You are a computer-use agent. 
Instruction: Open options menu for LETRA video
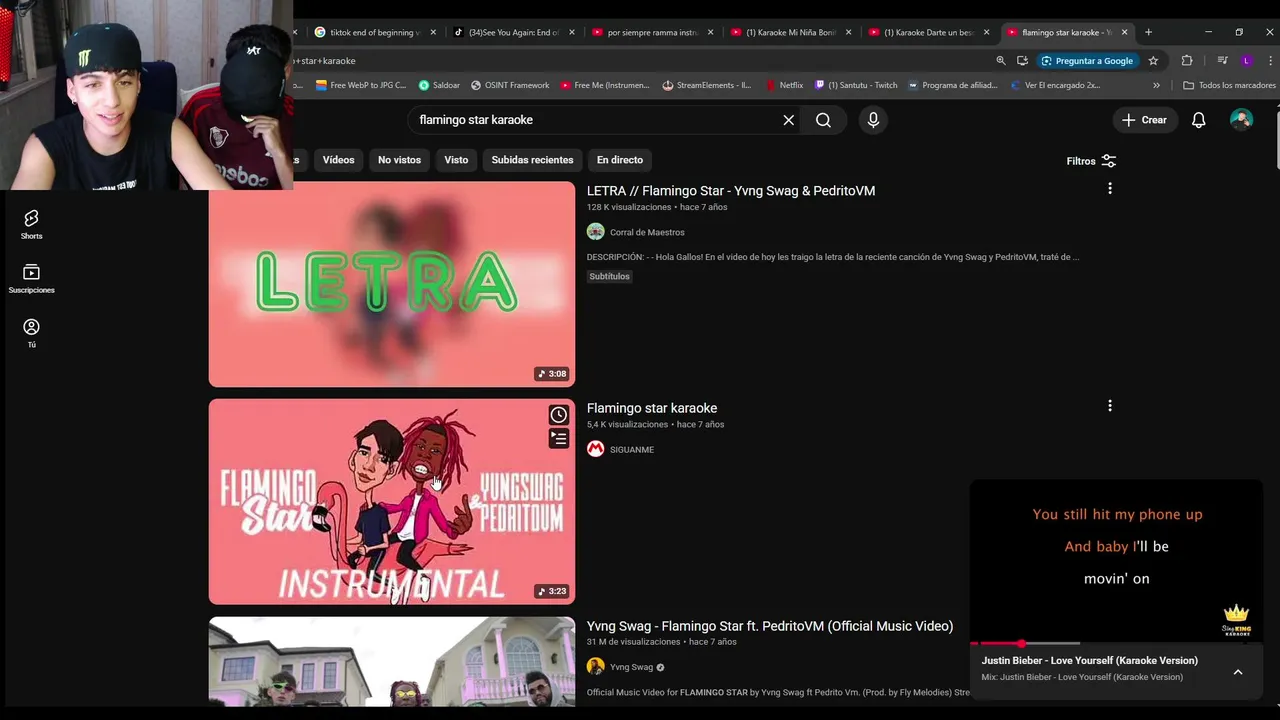[1109, 189]
